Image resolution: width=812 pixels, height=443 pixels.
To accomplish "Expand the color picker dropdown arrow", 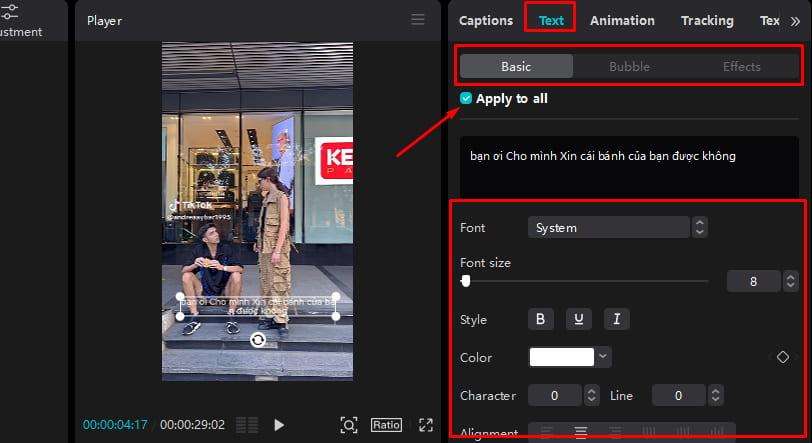I will pyautogui.click(x=603, y=356).
